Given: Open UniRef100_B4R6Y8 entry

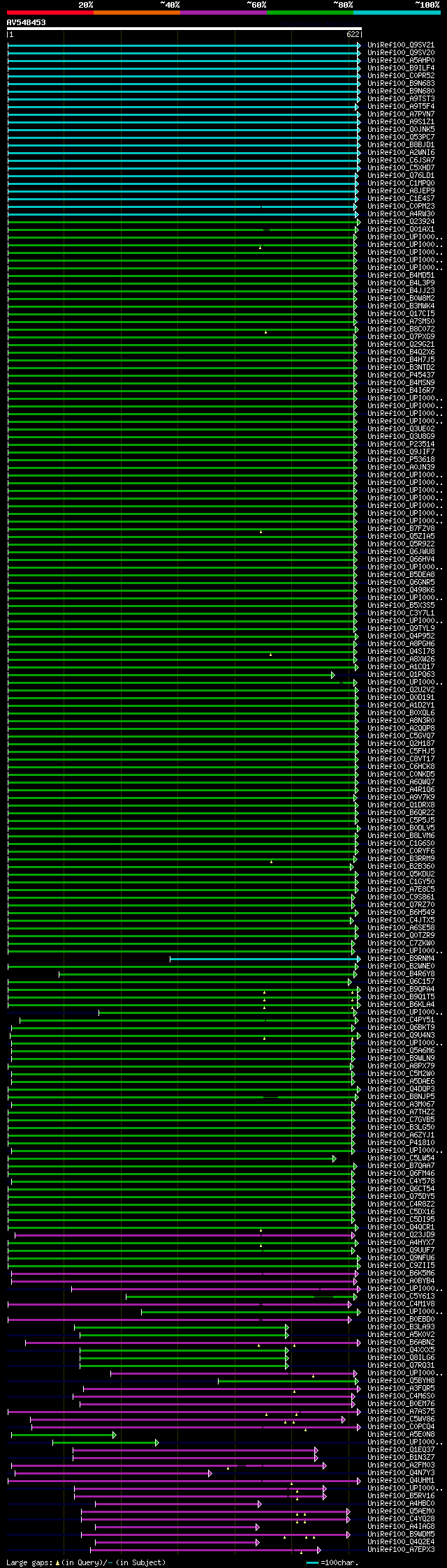Looking at the screenshot, I should [401, 974].
